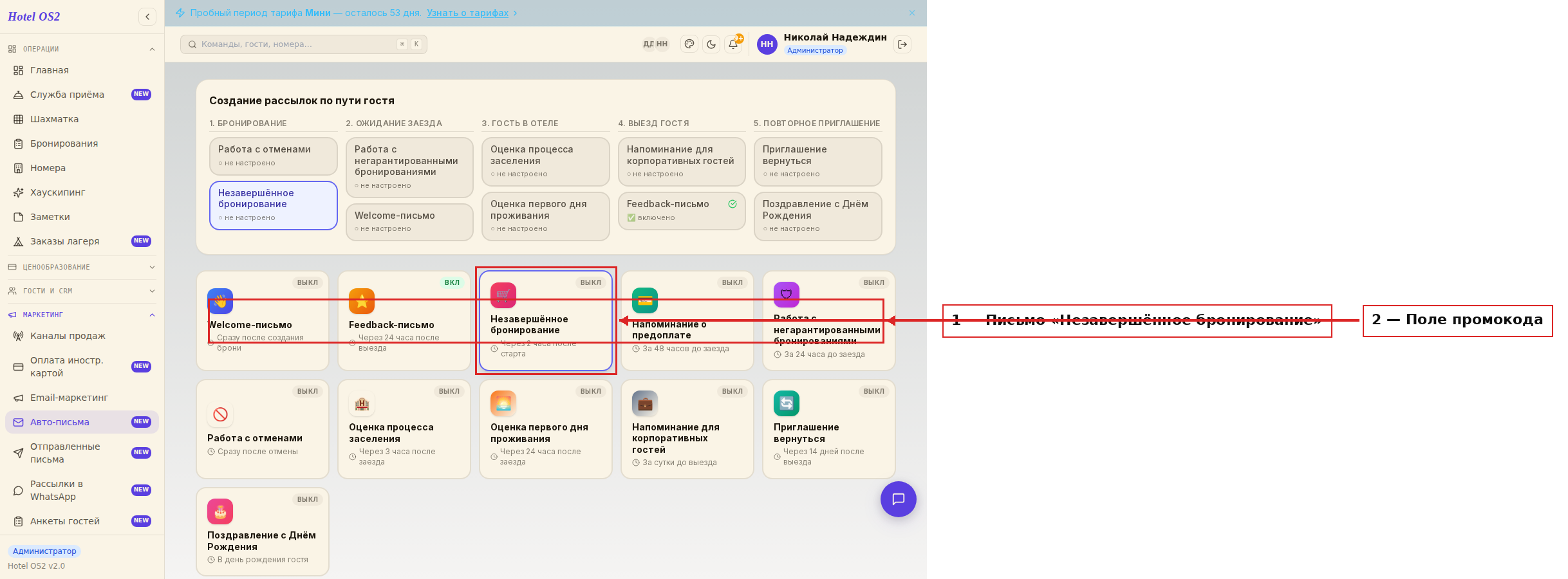Collapse the sidebar with chevron button
This screenshot has height=579, width=1568.
(147, 17)
